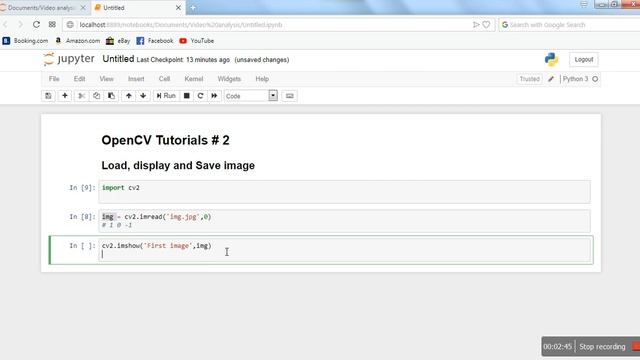Paste cells below icon
This screenshot has width=640, height=360.
(111, 96)
